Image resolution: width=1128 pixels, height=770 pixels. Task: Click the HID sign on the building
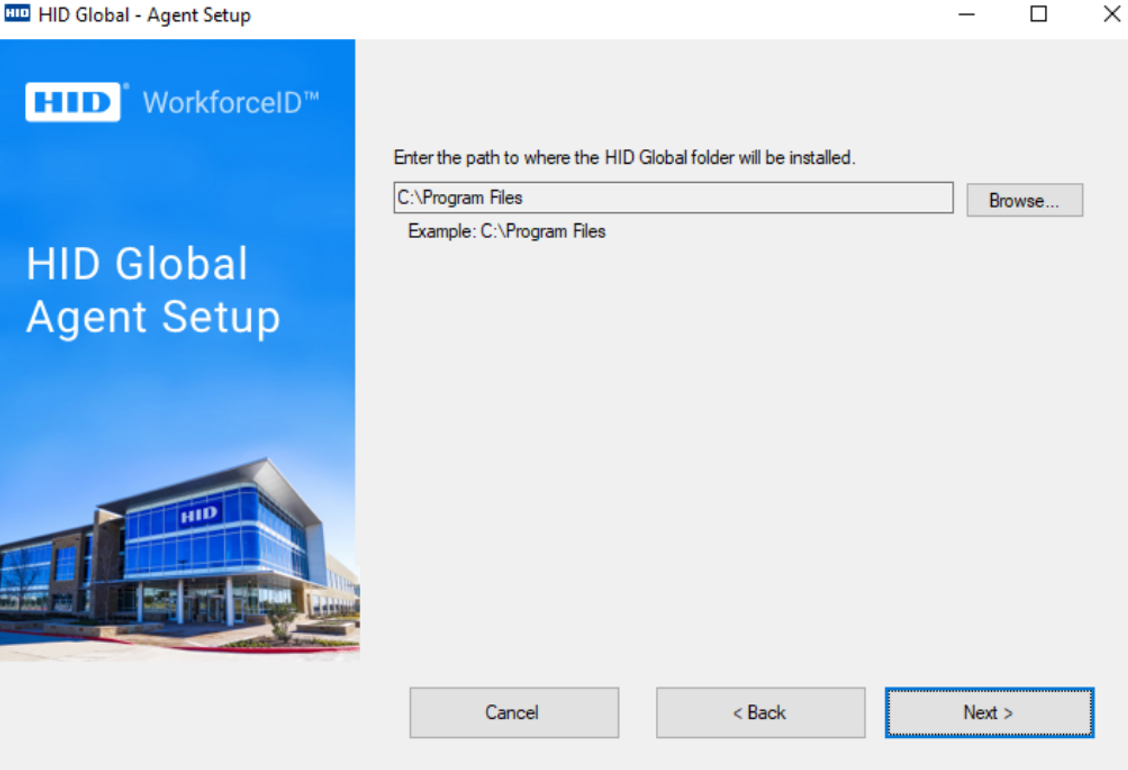[x=198, y=515]
